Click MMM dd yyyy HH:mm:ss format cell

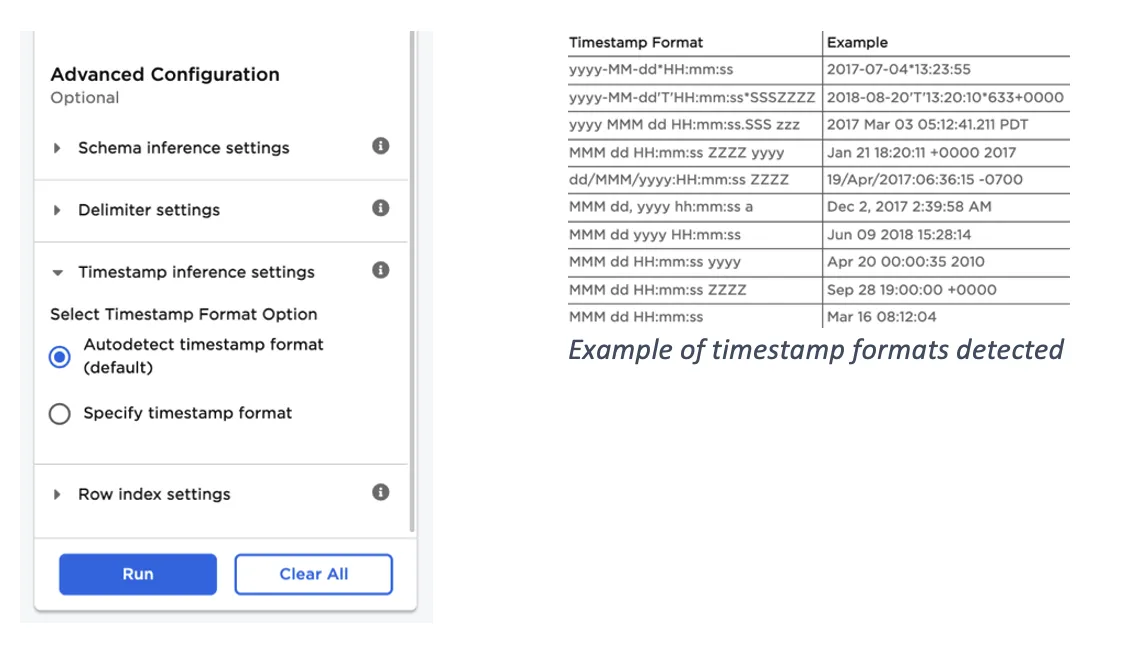click(654, 235)
